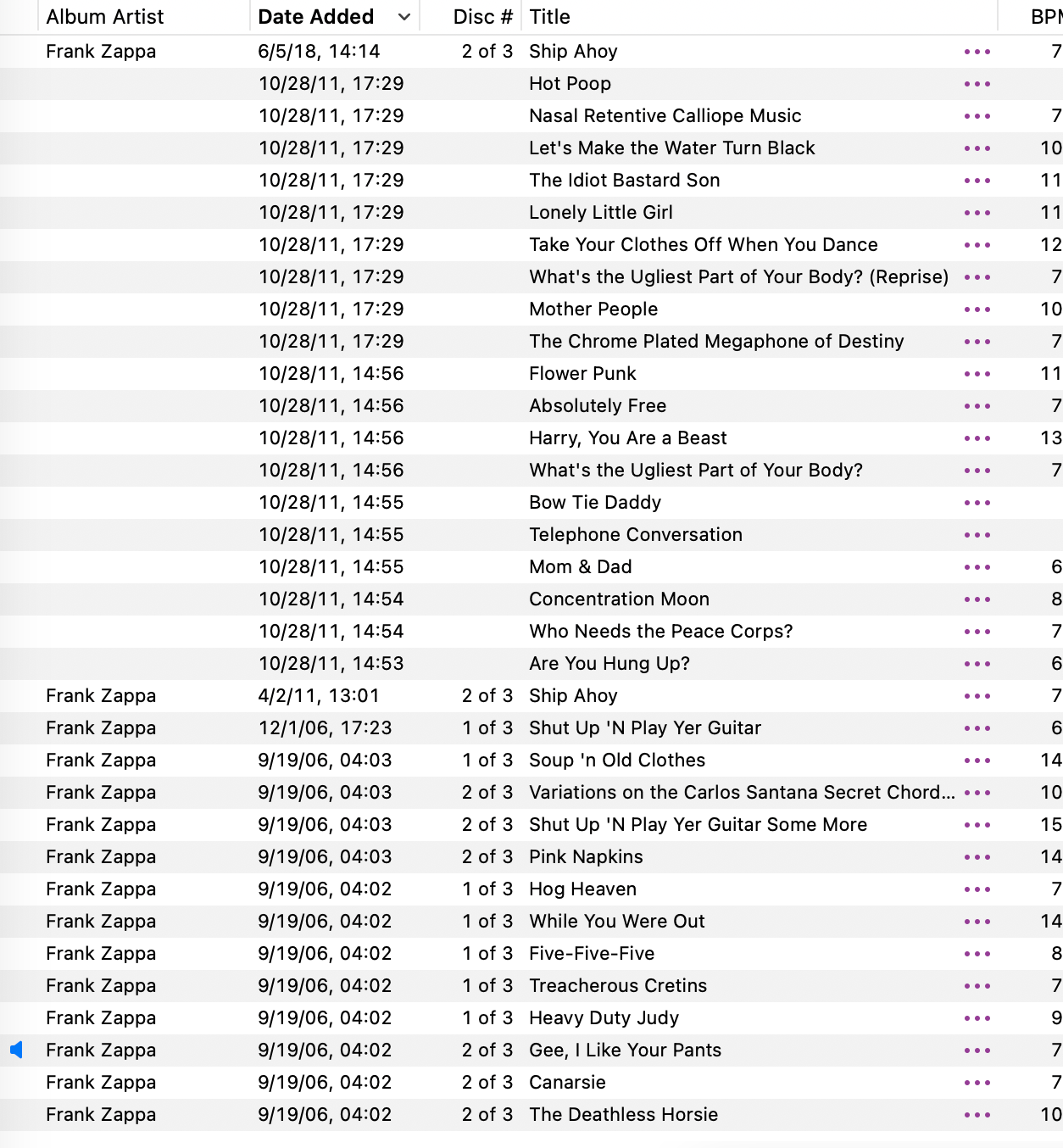This screenshot has height=1148, width=1063.
Task: Click the Frank Zappa artist cell on Canarsie row
Action: (x=101, y=1083)
